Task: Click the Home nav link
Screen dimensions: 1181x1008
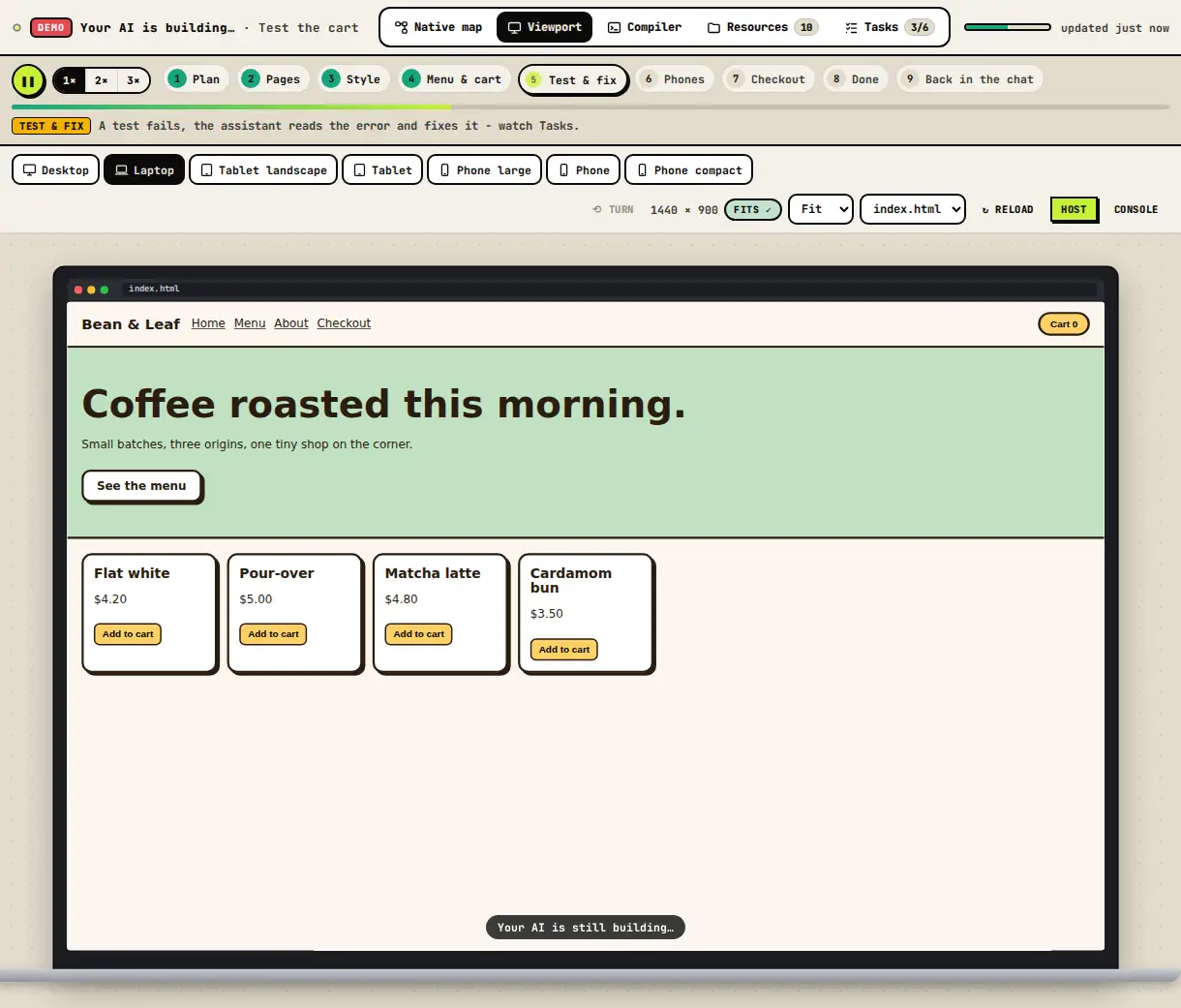Action: click(208, 323)
